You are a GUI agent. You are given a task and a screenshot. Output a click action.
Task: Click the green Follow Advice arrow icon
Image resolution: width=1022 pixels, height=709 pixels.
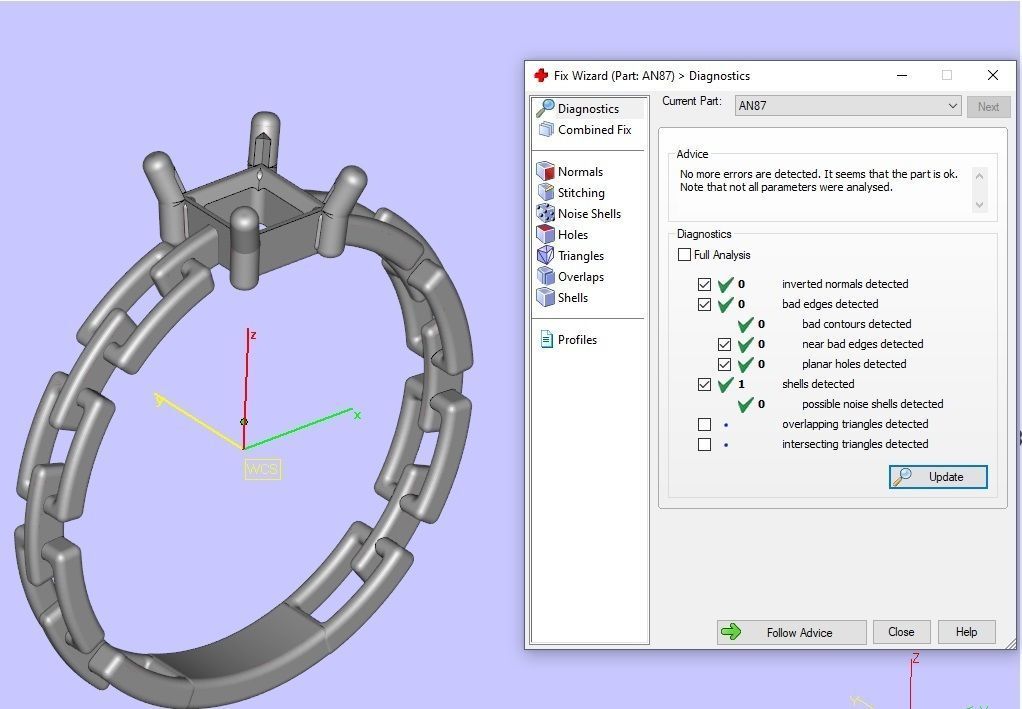(731, 631)
